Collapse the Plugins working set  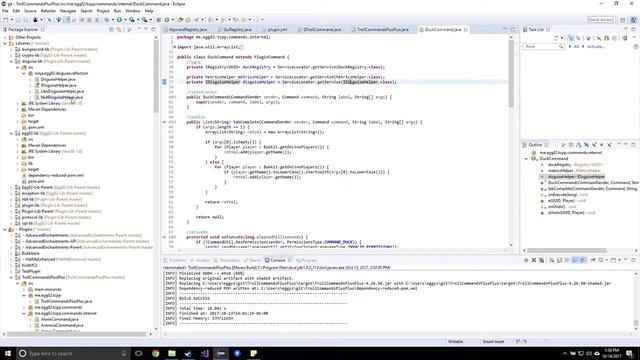tap(5, 229)
